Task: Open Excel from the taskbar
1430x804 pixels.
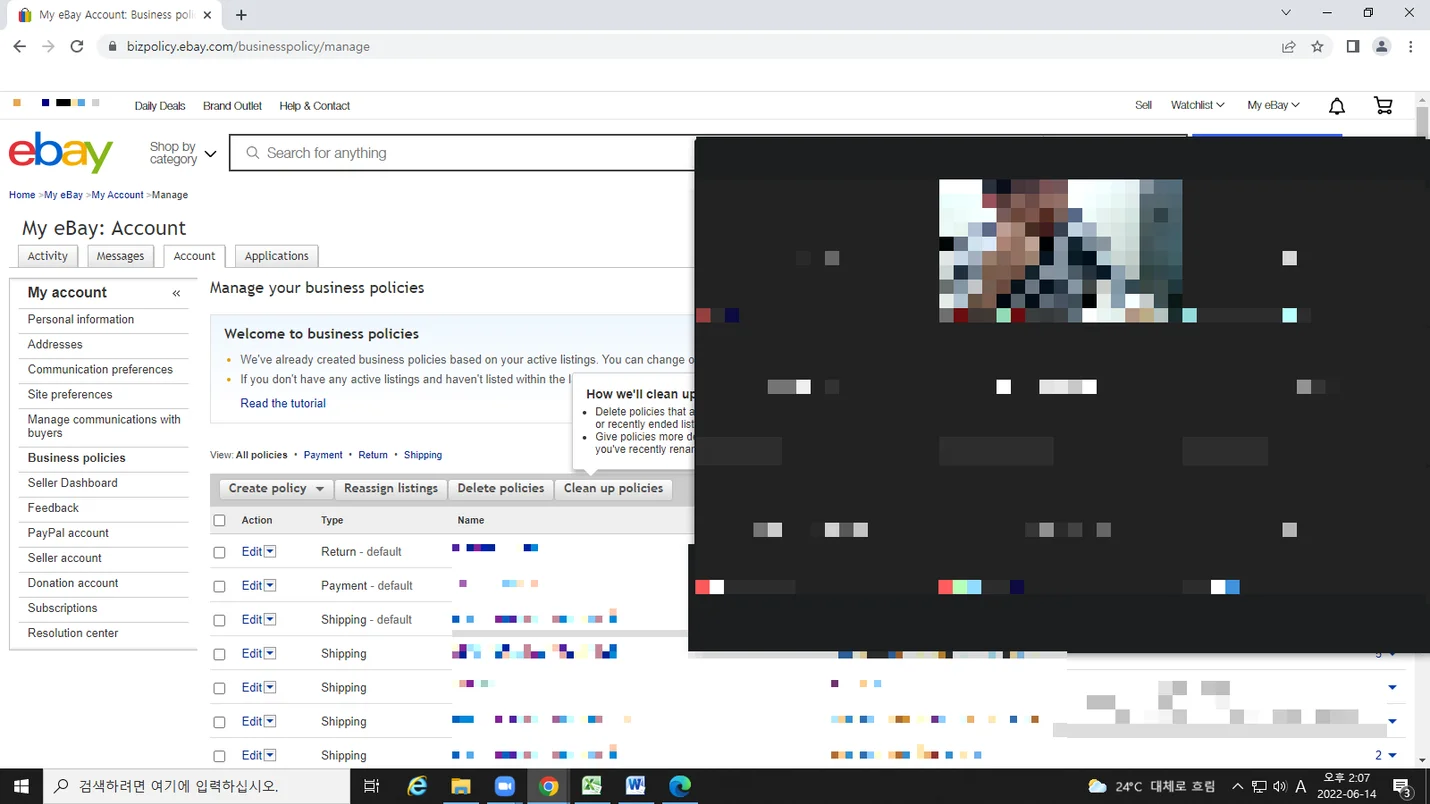Action: 592,786
